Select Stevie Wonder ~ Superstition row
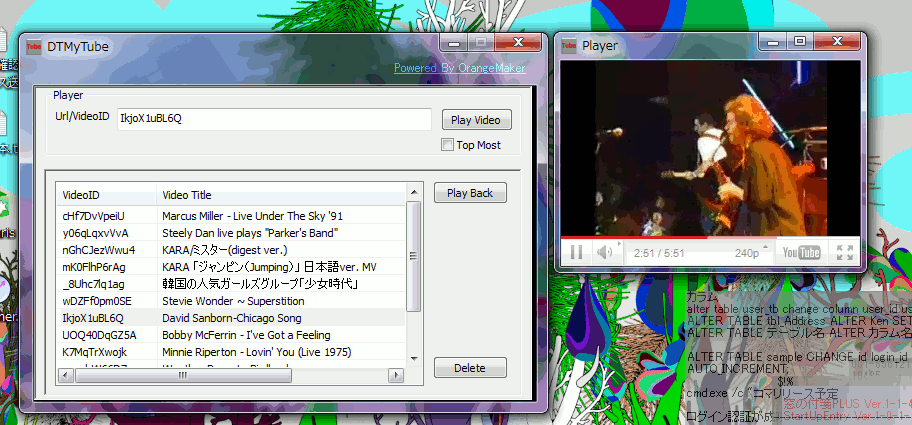The height and width of the screenshot is (425, 912). pyautogui.click(x=231, y=301)
